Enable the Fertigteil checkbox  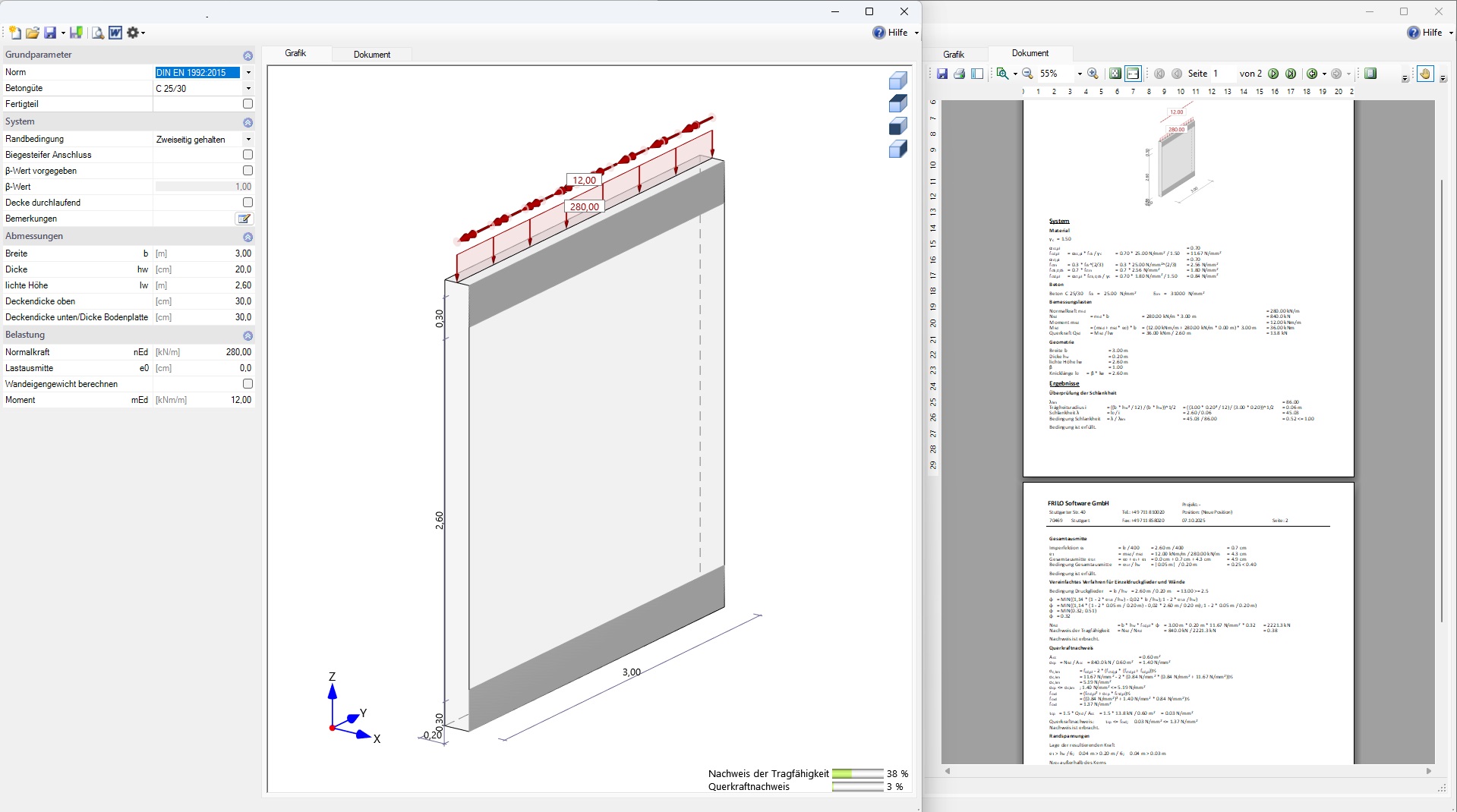[248, 104]
